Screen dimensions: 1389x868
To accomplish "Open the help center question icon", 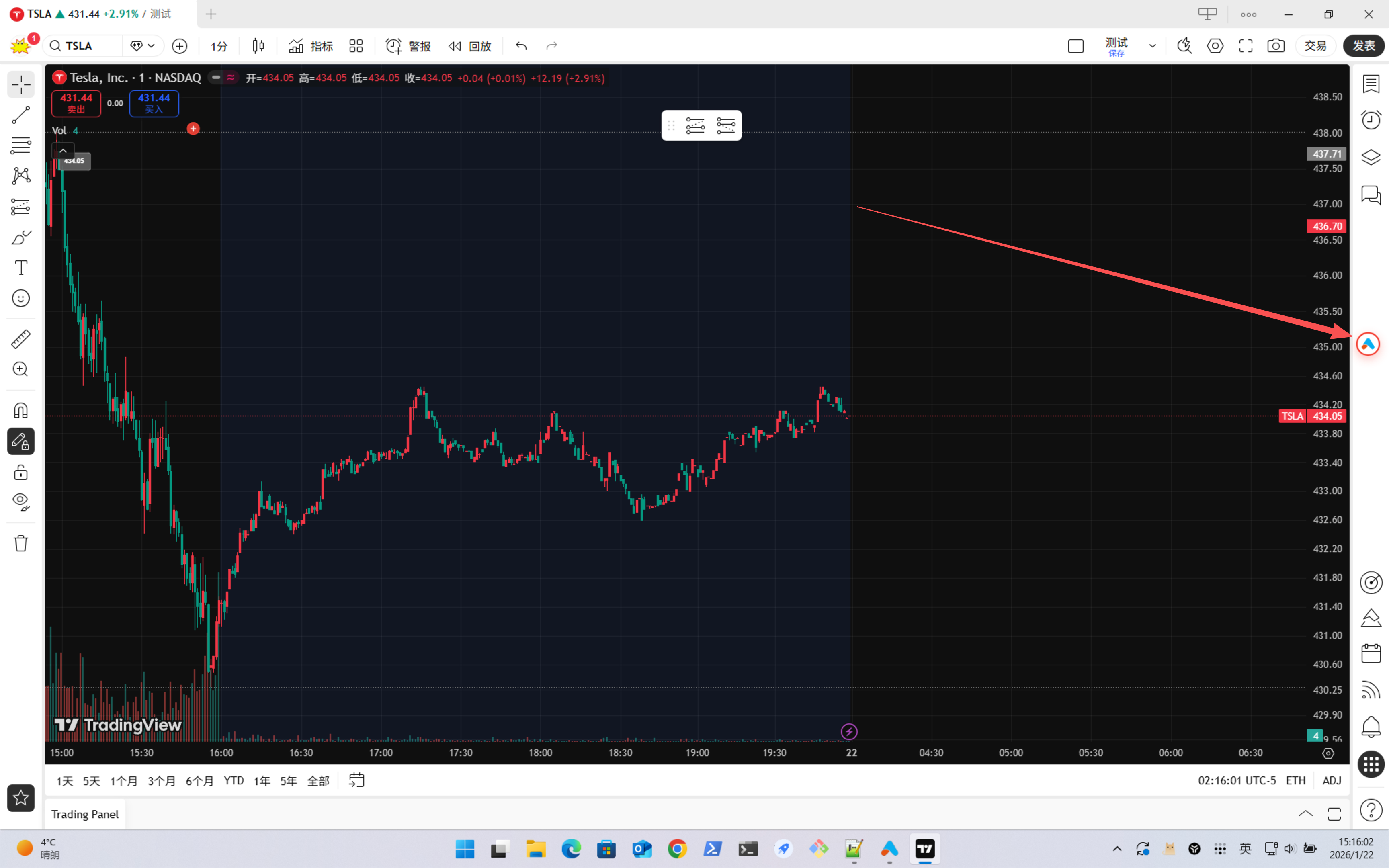I will (1371, 810).
